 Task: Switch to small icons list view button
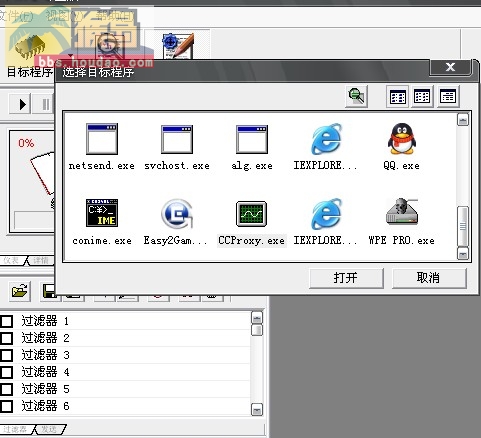pyautogui.click(x=422, y=97)
